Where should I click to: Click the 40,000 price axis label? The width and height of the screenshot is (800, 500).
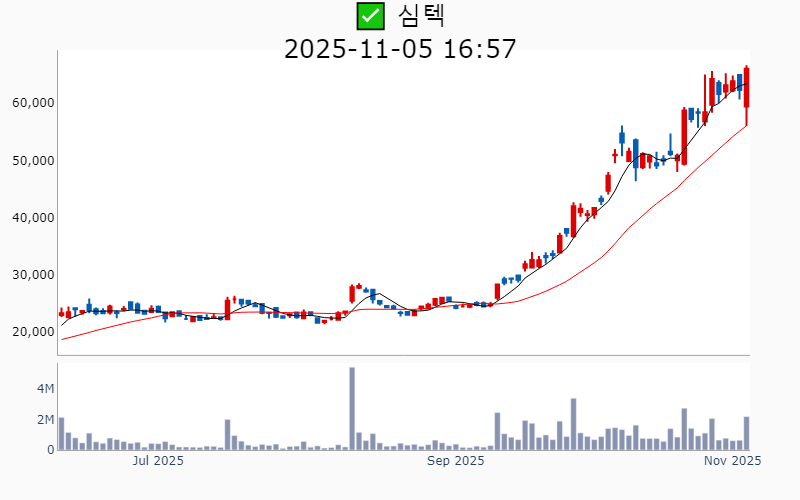[33, 217]
